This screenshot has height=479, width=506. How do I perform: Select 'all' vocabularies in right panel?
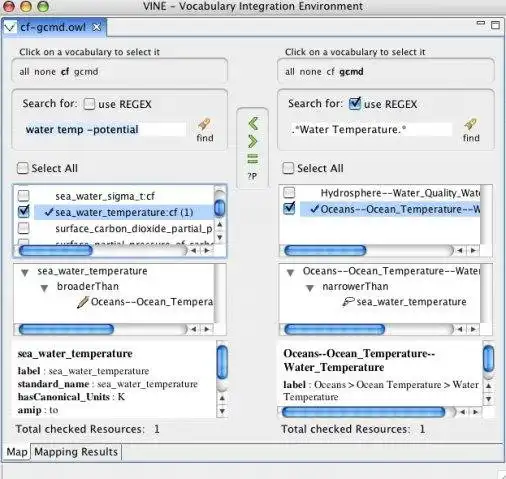[290, 72]
